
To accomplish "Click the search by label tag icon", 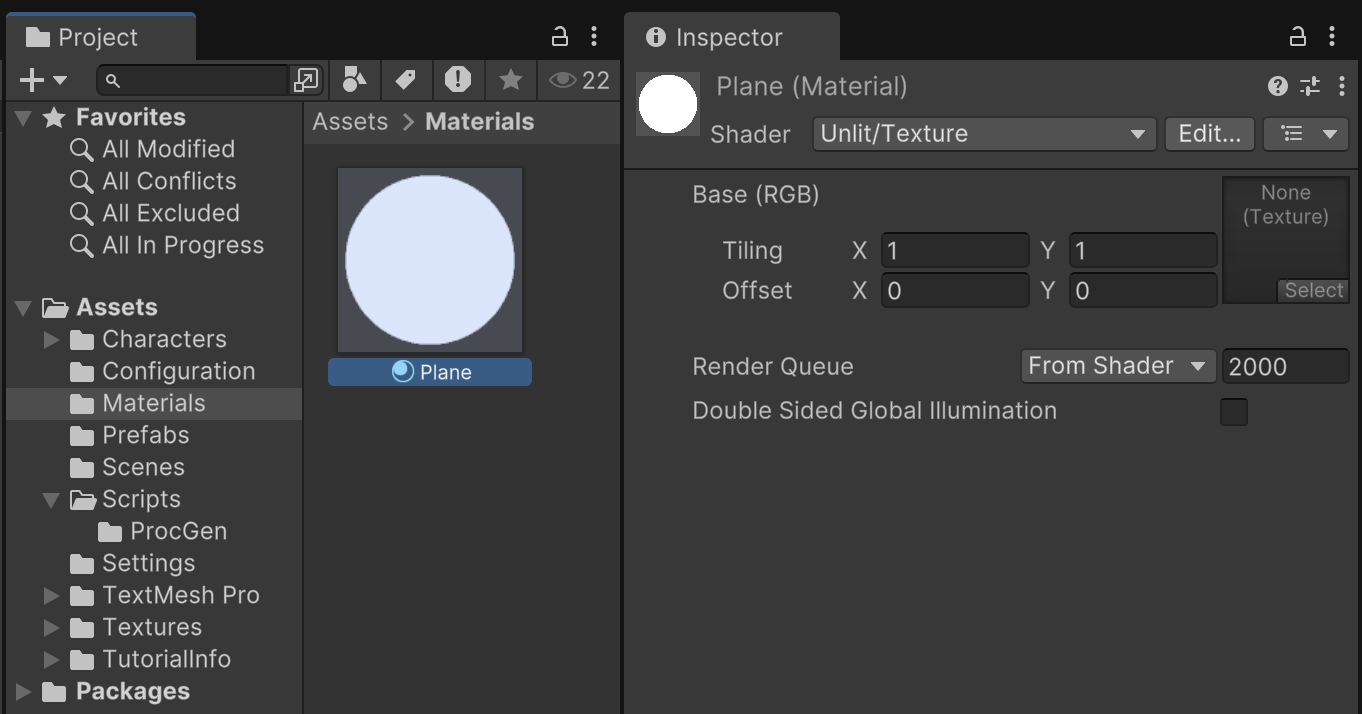I will click(x=406, y=80).
